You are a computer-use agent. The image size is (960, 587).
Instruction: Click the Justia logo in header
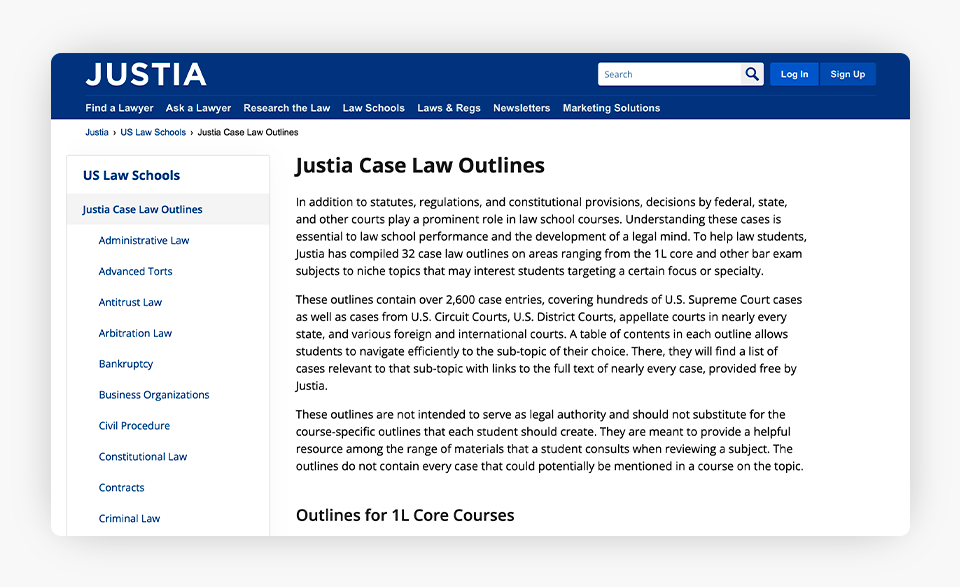click(146, 74)
